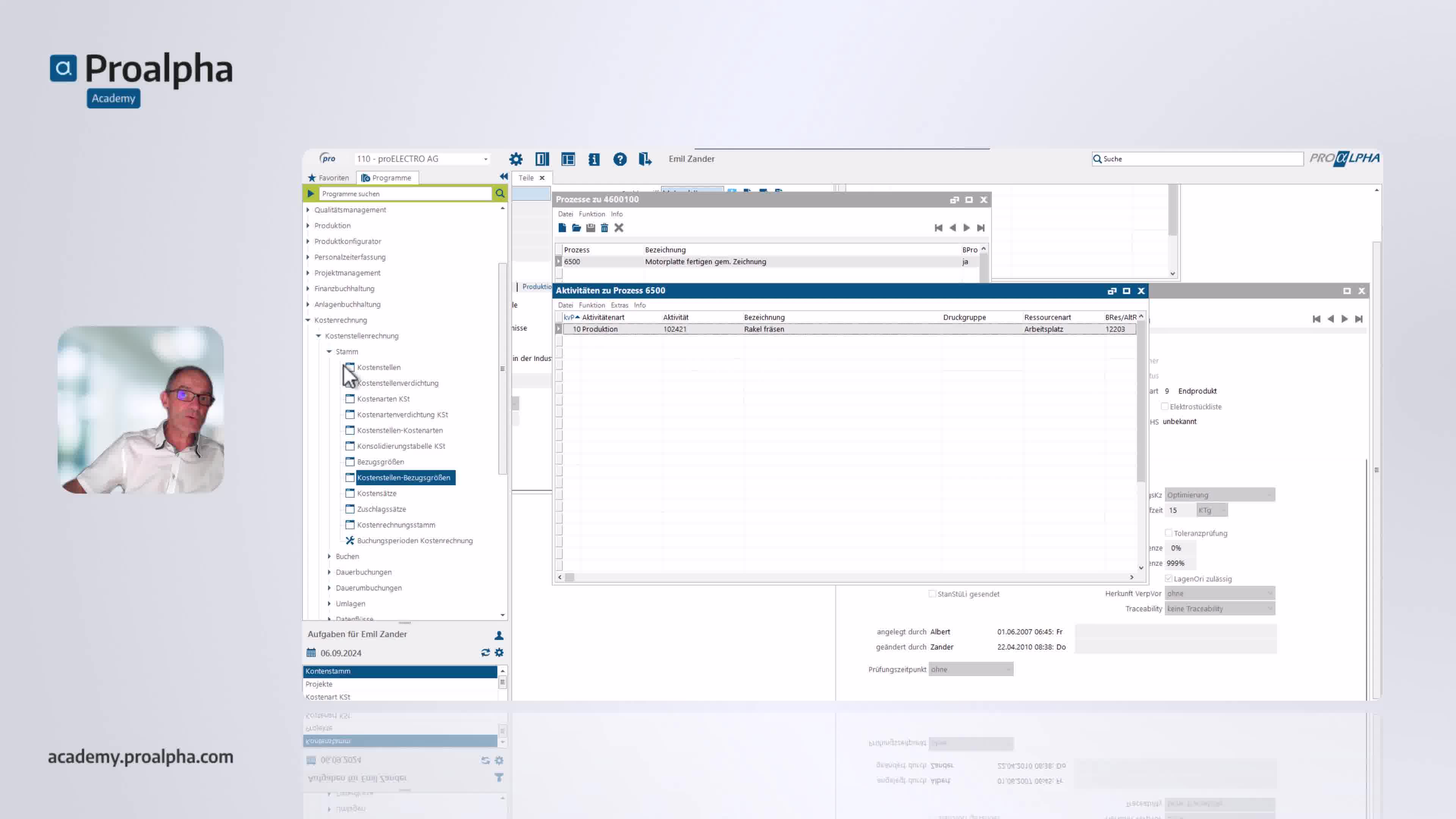Open the help question mark icon
Viewport: 1456px width, 819px height.
click(620, 159)
